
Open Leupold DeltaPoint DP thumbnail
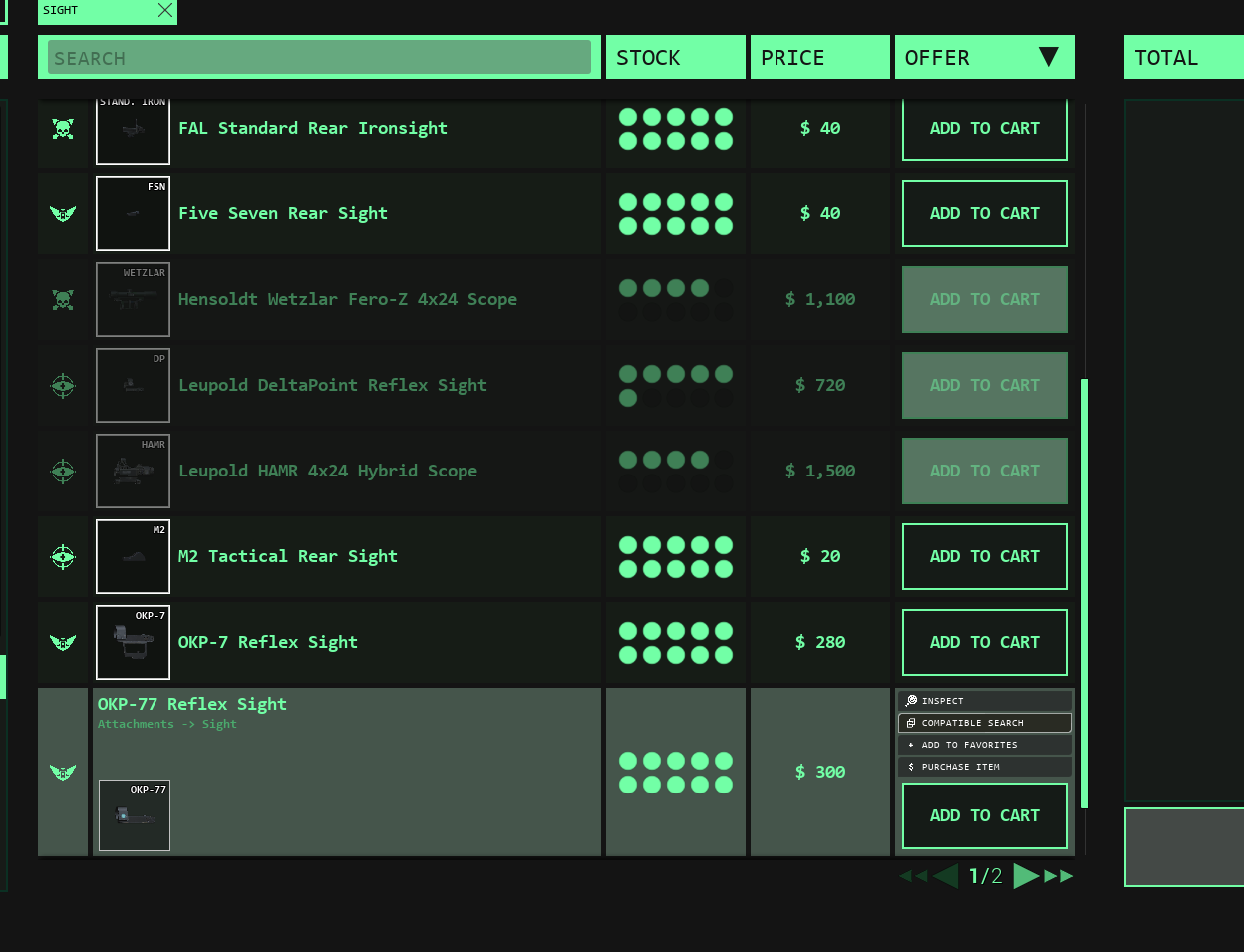click(x=133, y=385)
